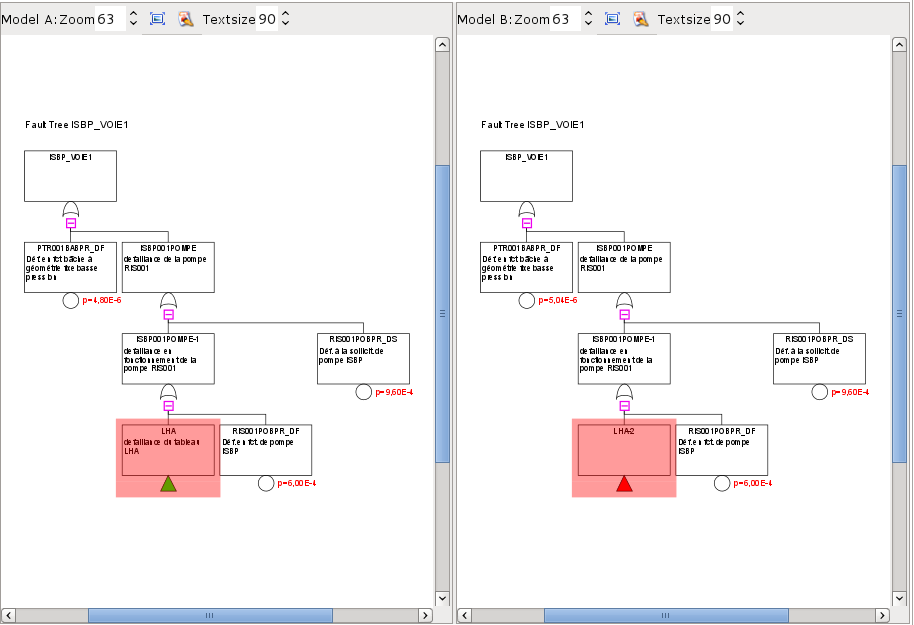This screenshot has width=914, height=625.
Task: Click basic event circle with p=5,04E-6
Action: pos(526,301)
